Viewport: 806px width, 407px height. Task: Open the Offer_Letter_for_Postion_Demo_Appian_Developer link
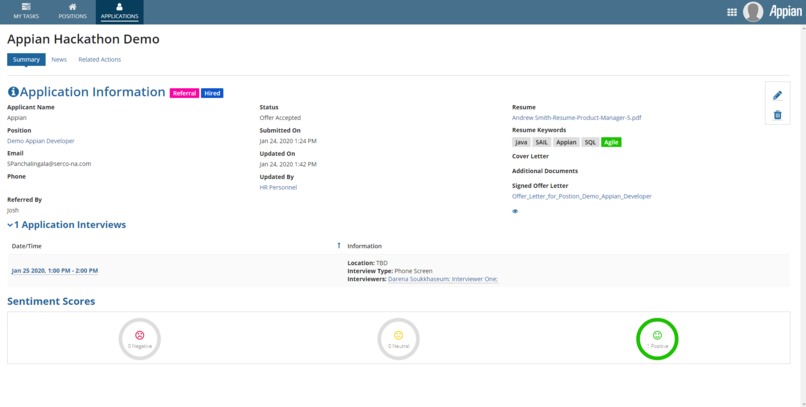(x=582, y=196)
